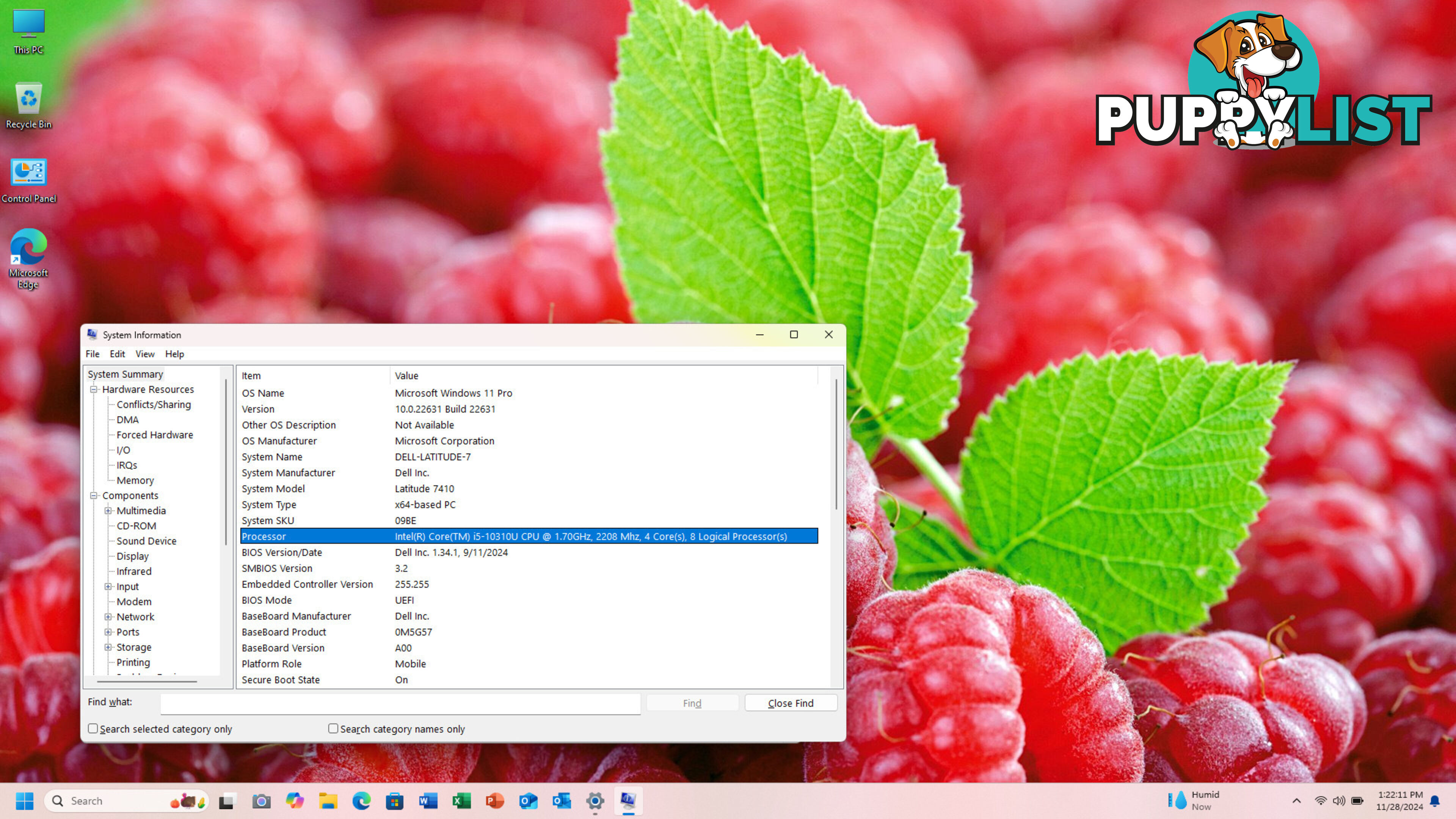Select Forced Hardware tree item
The height and width of the screenshot is (819, 1456).
pyautogui.click(x=155, y=435)
